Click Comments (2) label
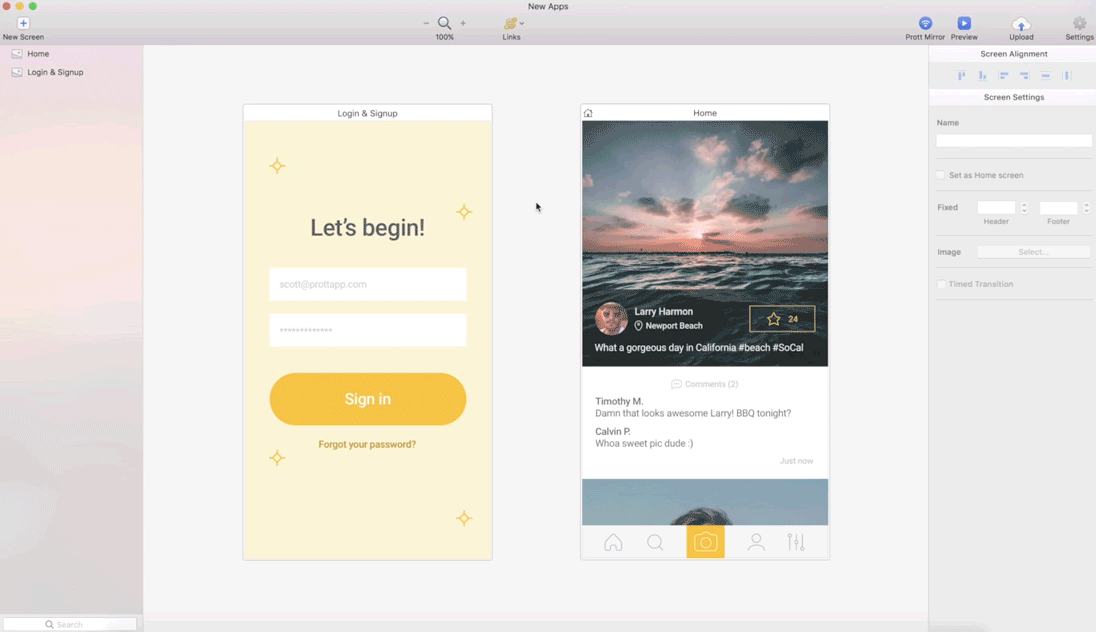The image size is (1096, 632). pos(705,384)
